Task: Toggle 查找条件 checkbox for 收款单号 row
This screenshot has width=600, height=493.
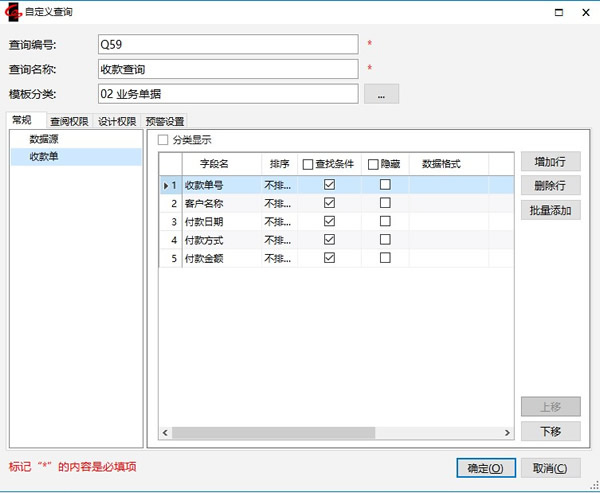Action: [x=329, y=185]
